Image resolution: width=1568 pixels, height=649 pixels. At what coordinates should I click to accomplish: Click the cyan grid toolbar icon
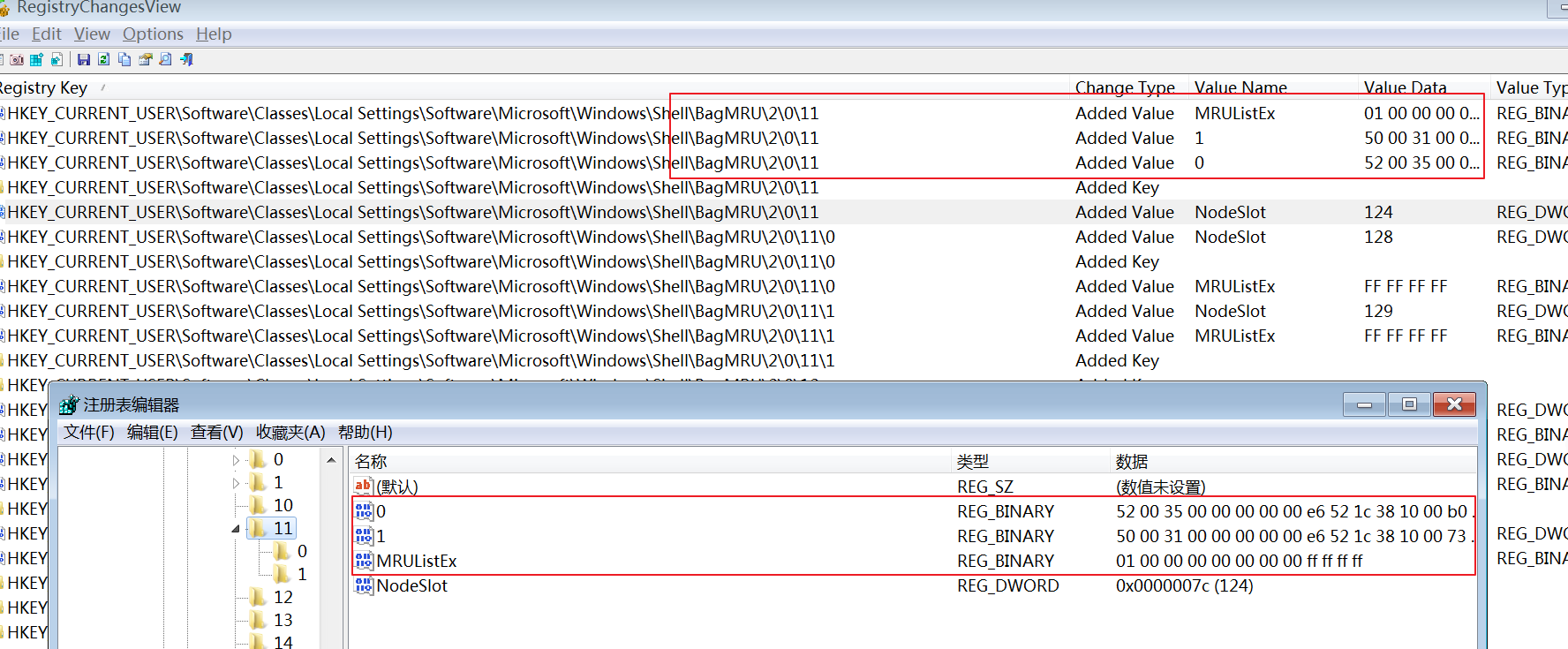(x=36, y=60)
